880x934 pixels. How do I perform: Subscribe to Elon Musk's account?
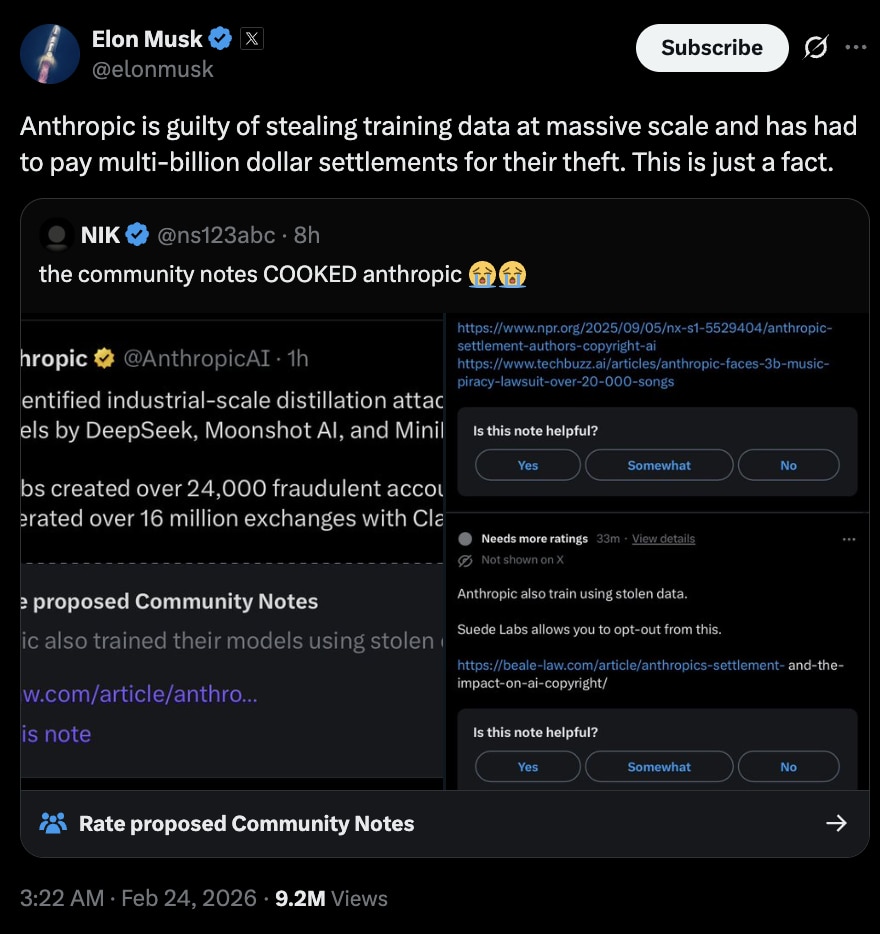point(711,47)
